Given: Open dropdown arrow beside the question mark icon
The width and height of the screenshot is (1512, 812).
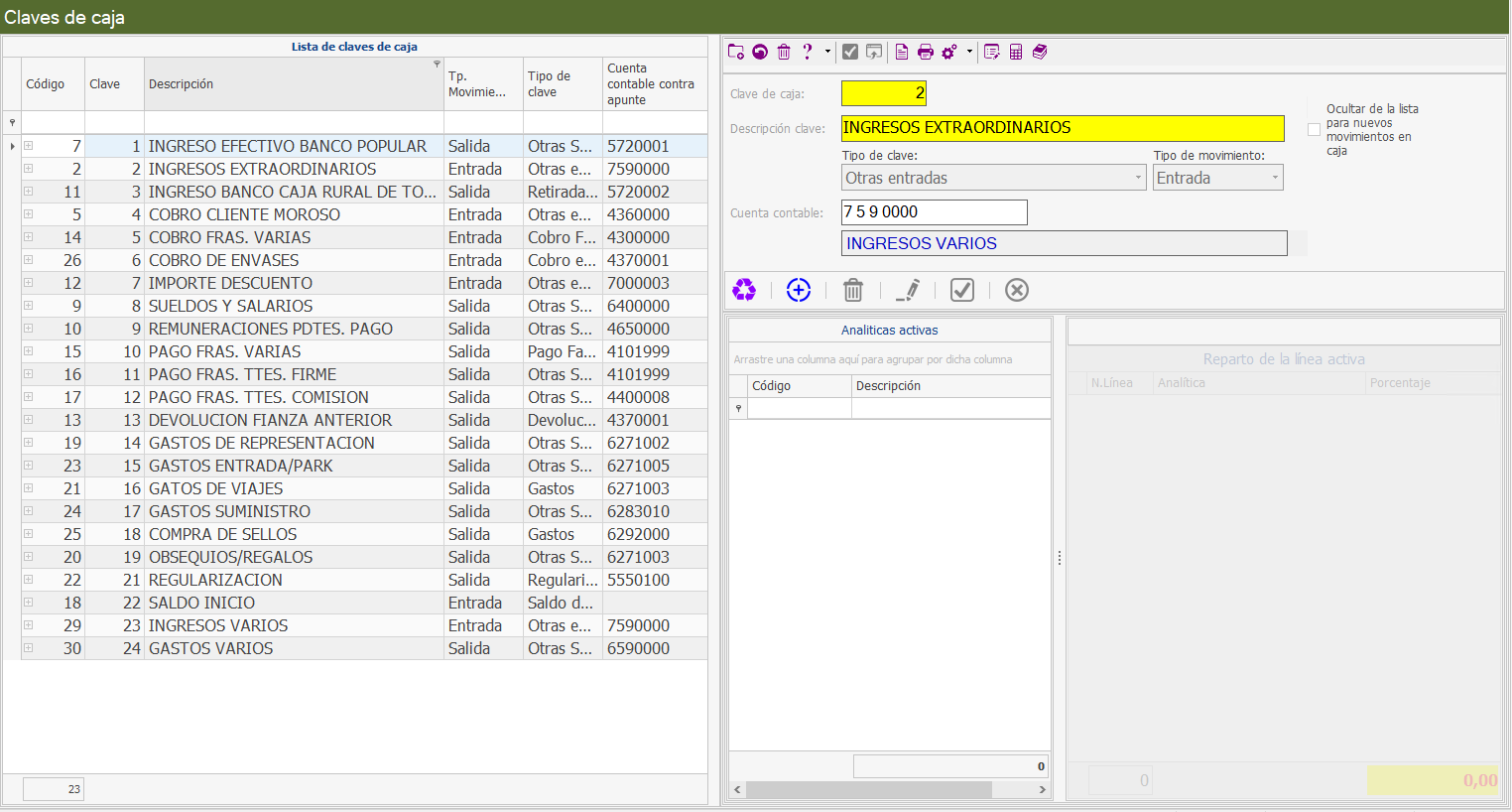Looking at the screenshot, I should click(x=827, y=52).
